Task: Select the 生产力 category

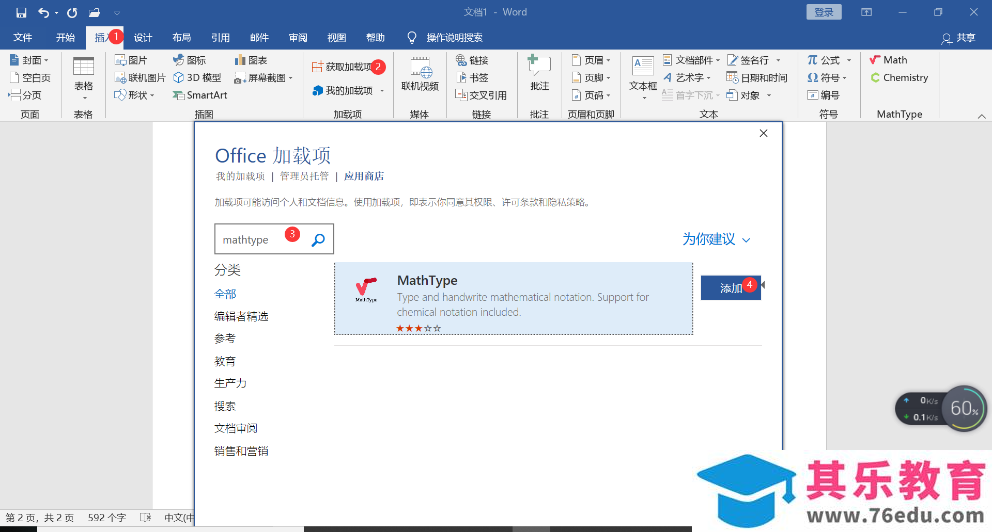Action: click(x=230, y=383)
